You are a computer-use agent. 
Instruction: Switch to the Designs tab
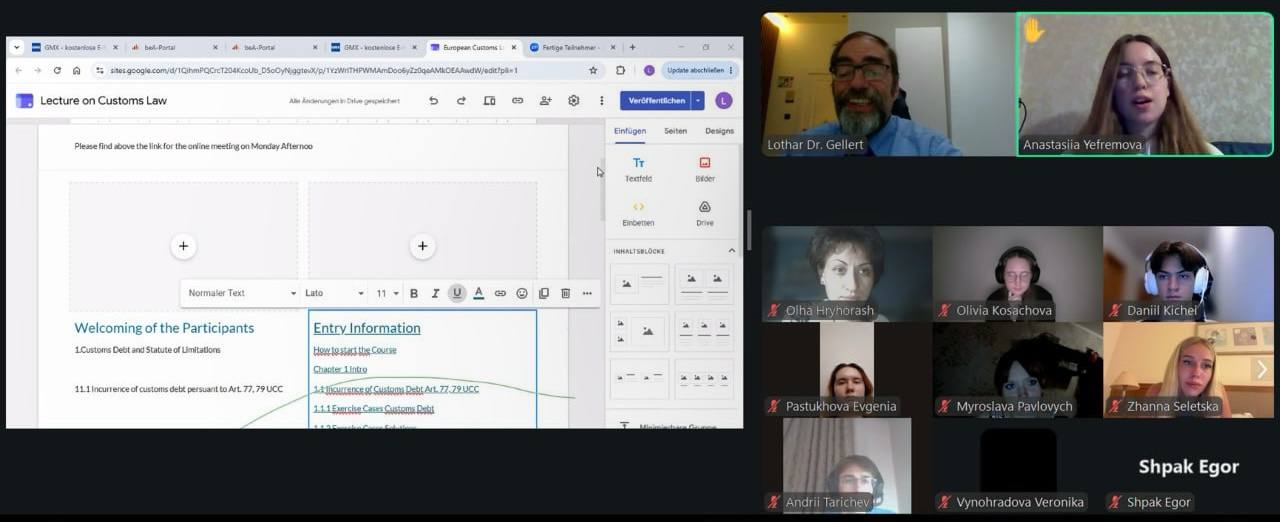coord(719,131)
